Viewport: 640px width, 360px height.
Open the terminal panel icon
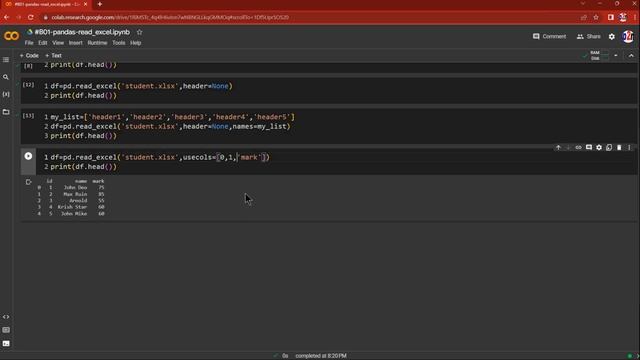click(x=6, y=344)
